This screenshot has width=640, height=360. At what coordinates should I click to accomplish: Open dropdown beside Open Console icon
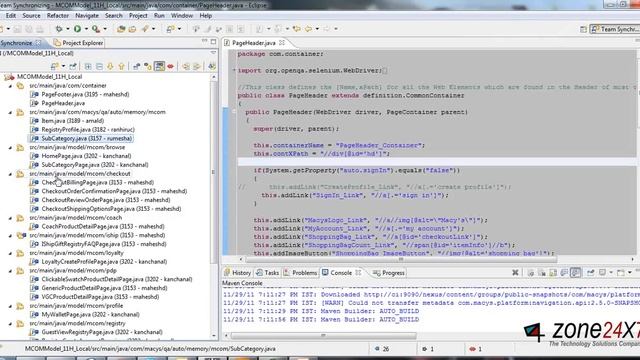pyautogui.click(x=629, y=273)
